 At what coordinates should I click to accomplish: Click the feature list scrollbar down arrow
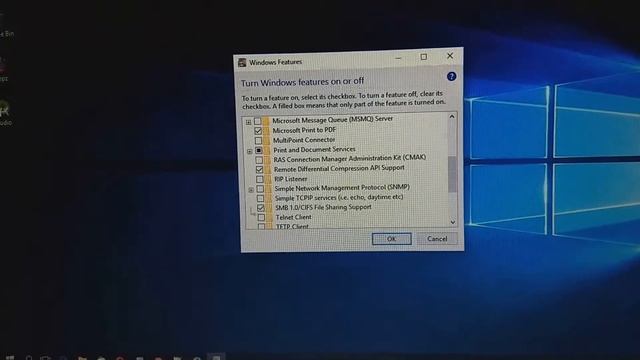[x=453, y=222]
